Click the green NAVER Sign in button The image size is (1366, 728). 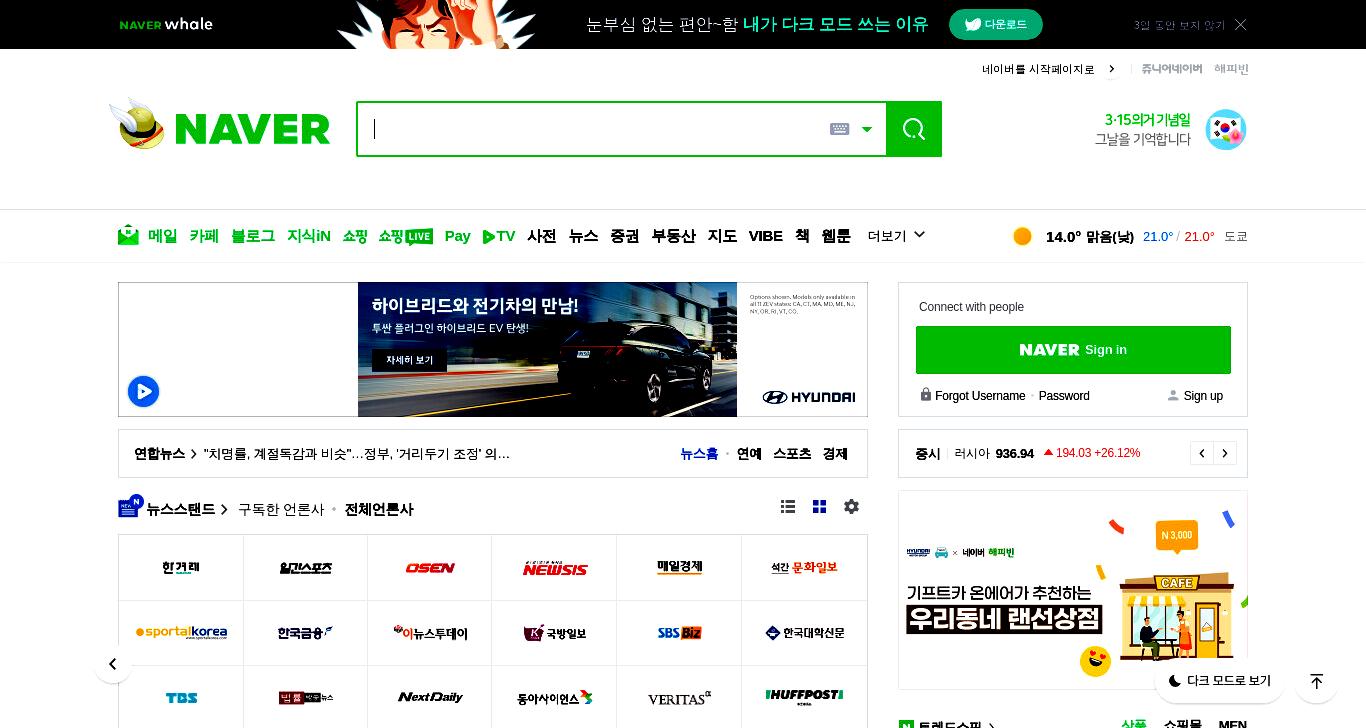(1073, 350)
